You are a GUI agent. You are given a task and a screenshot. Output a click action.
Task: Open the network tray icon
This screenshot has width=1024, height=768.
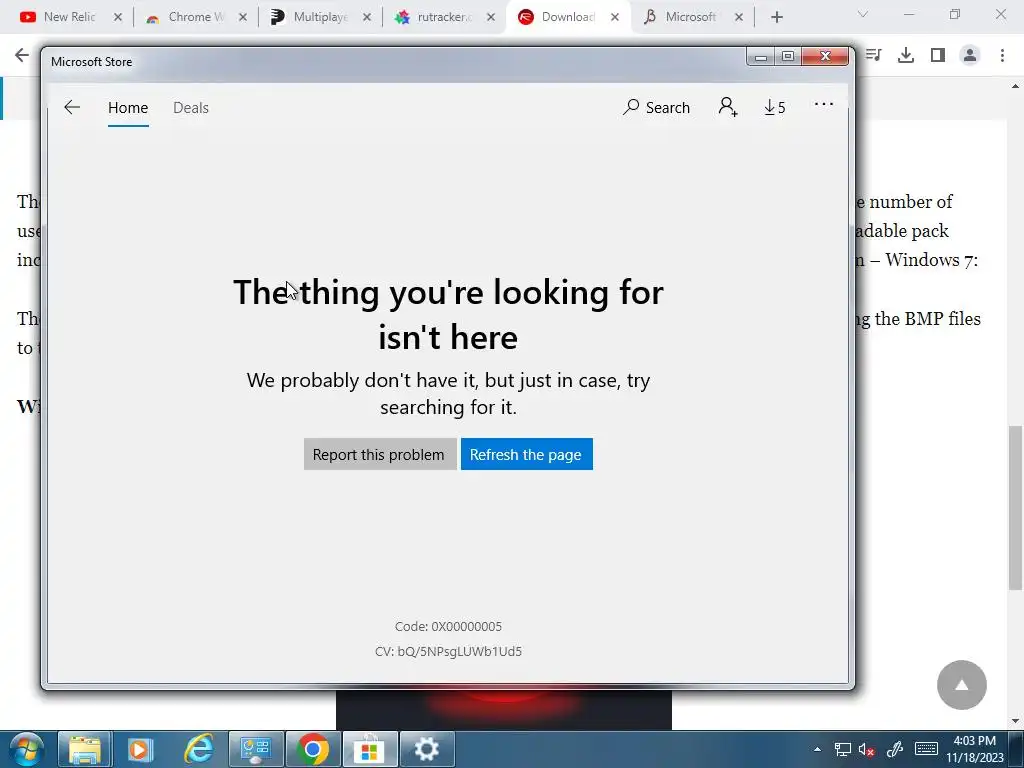pyautogui.click(x=843, y=750)
